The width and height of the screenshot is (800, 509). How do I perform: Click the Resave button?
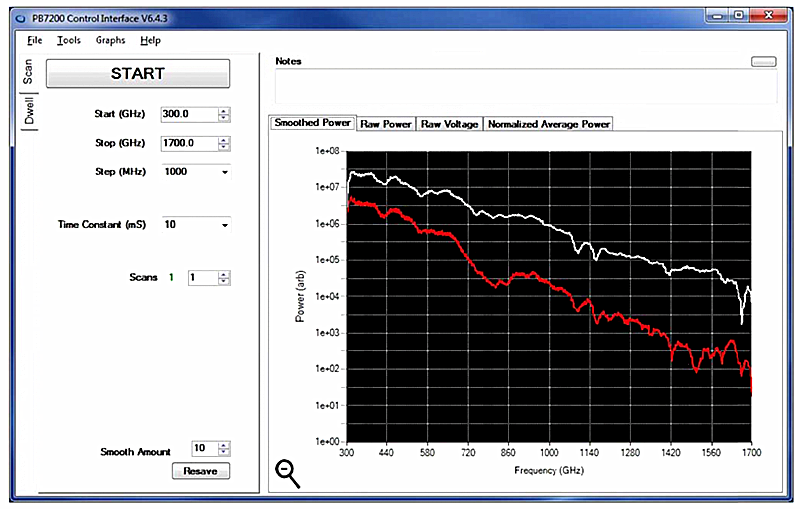[x=200, y=470]
